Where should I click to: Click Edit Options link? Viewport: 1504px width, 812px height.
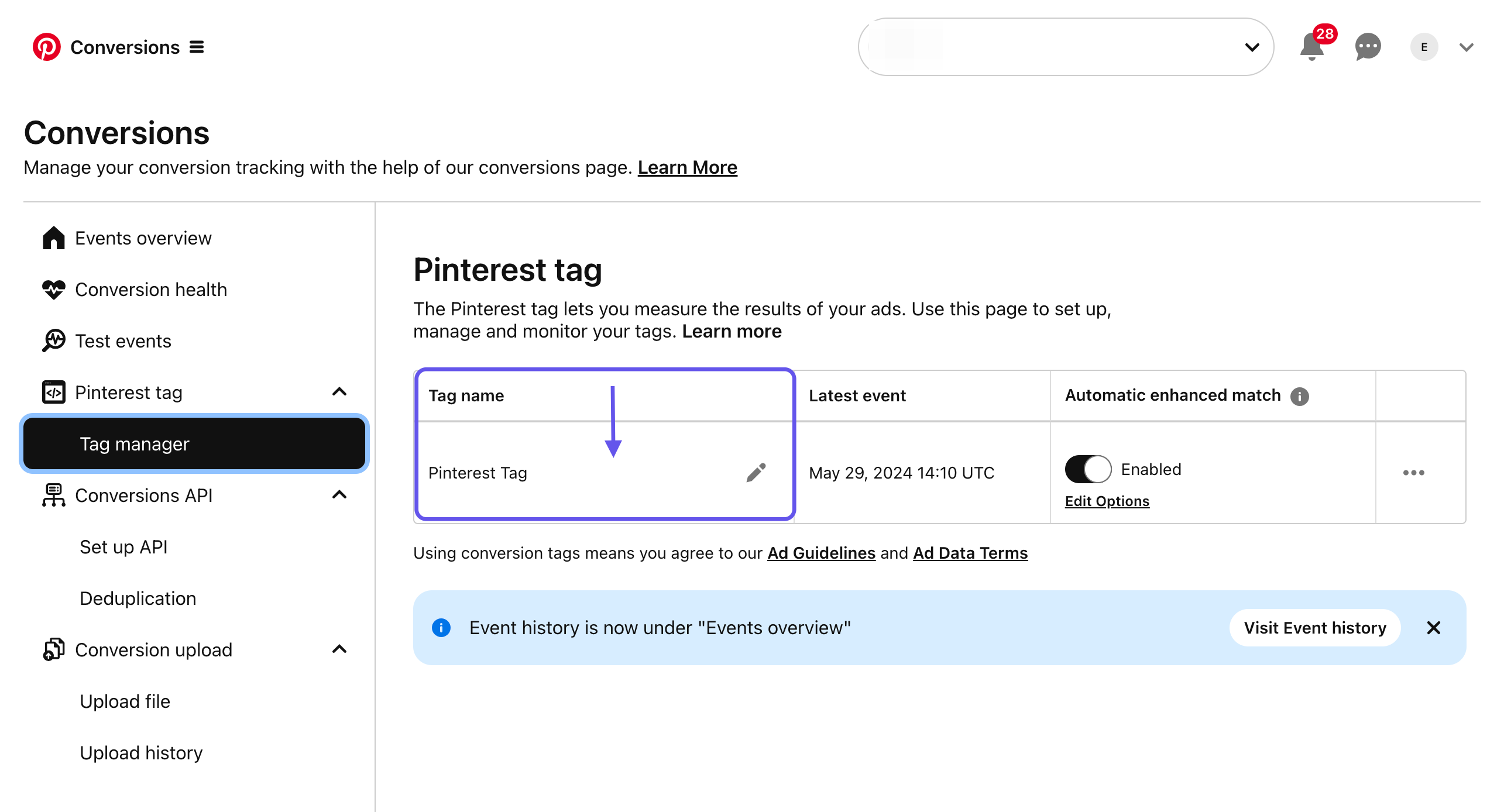pyautogui.click(x=1107, y=501)
